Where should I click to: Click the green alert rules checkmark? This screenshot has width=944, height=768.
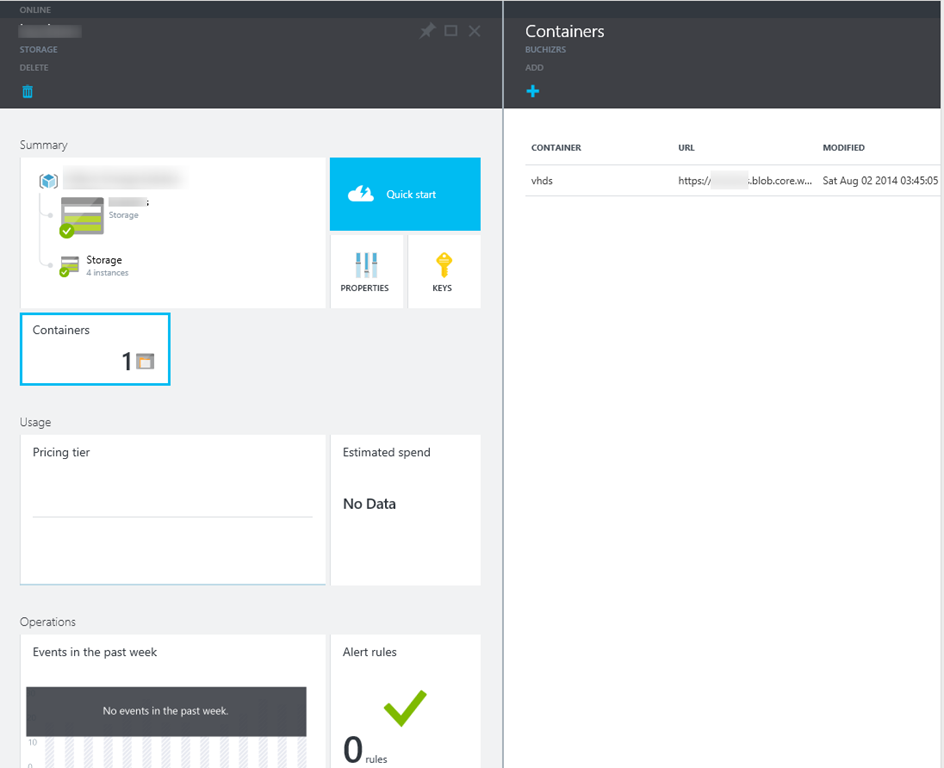click(405, 708)
